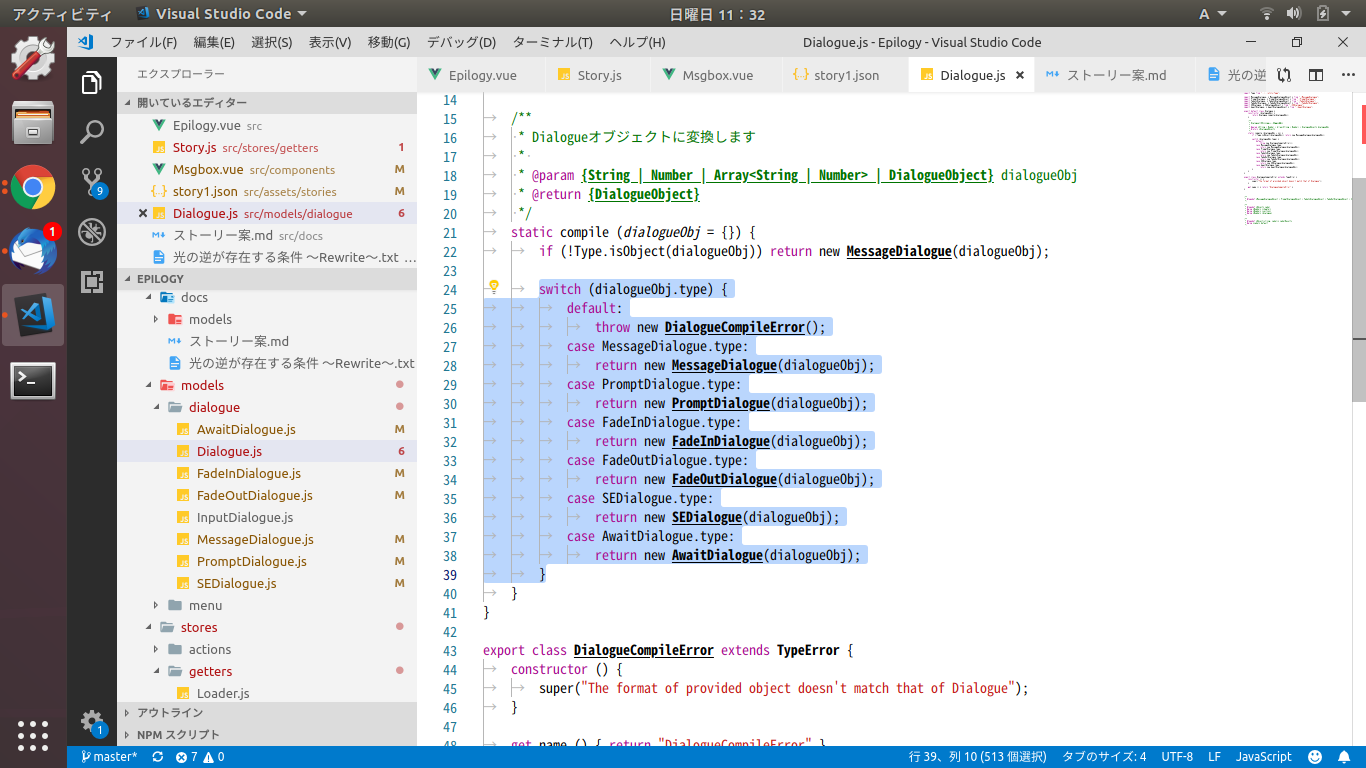This screenshot has width=1366, height=768.
Task: Click the sync changes icon in status bar
Action: pyautogui.click(x=158, y=757)
